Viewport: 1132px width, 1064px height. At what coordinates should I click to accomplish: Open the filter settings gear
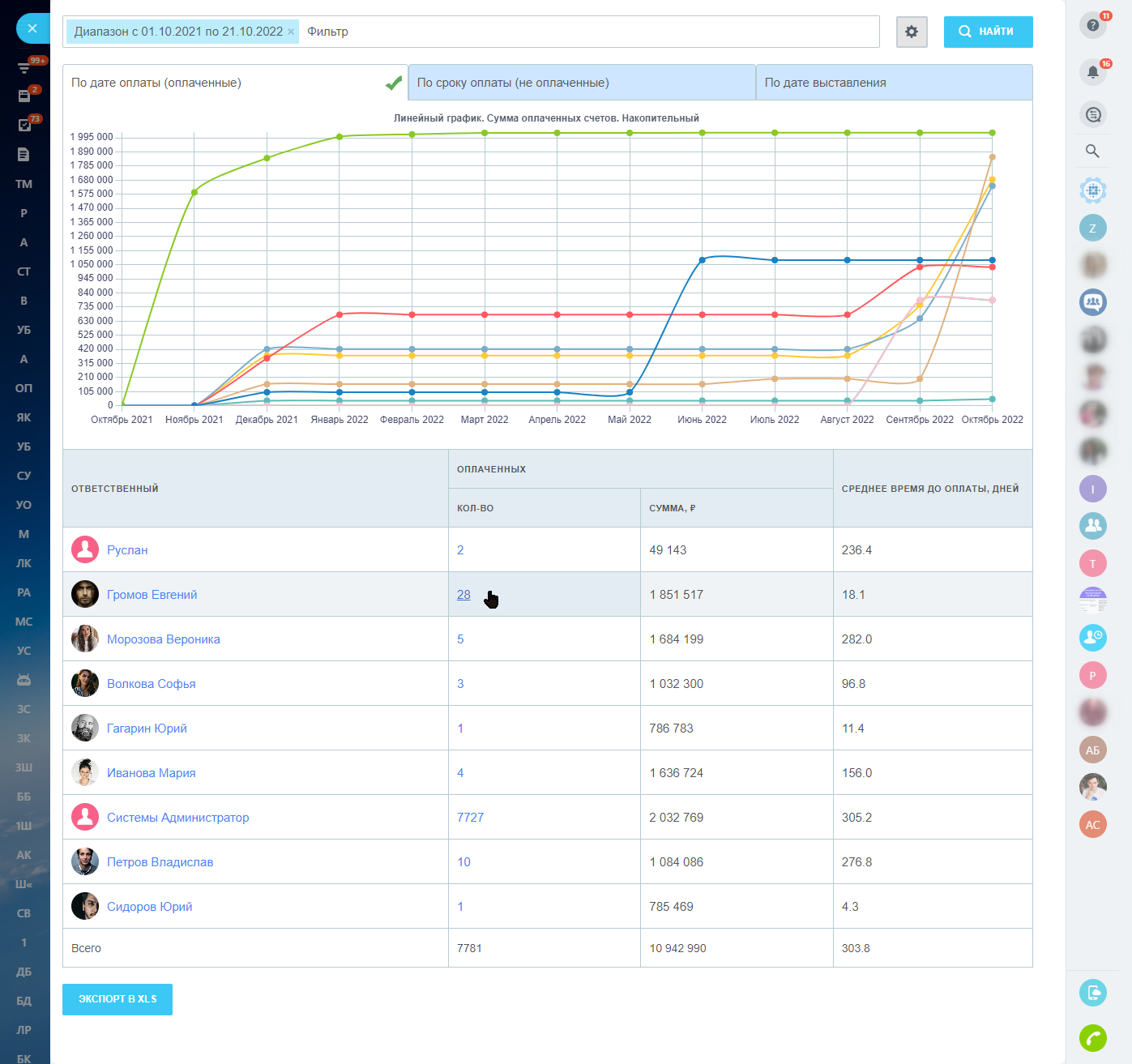pos(912,32)
